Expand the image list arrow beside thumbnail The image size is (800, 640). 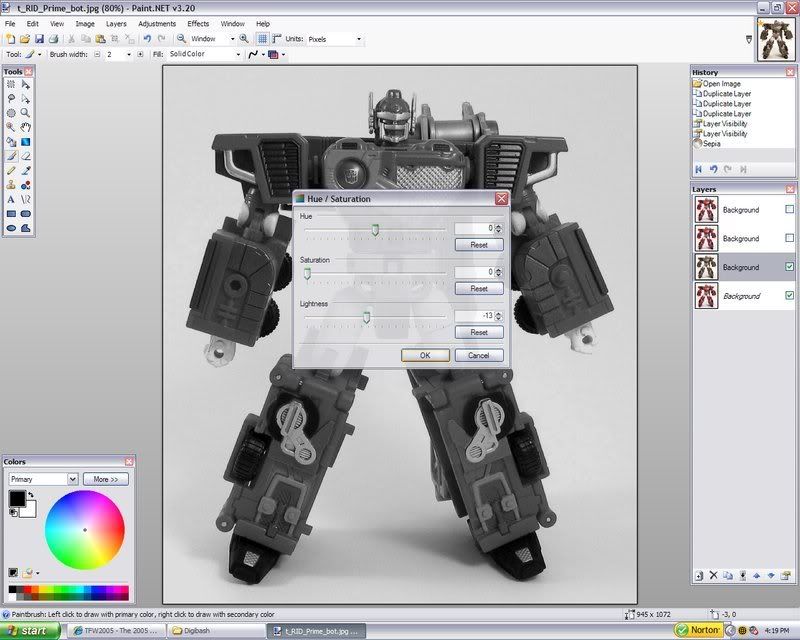pos(749,39)
